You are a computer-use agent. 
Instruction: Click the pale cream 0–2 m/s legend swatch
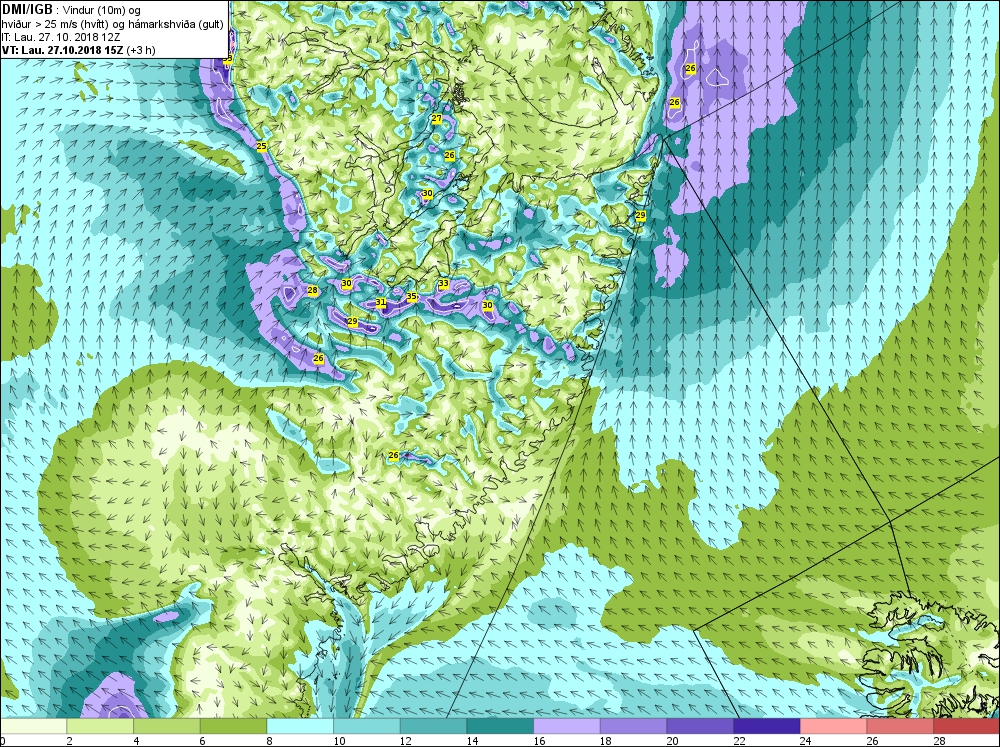tap(33, 726)
